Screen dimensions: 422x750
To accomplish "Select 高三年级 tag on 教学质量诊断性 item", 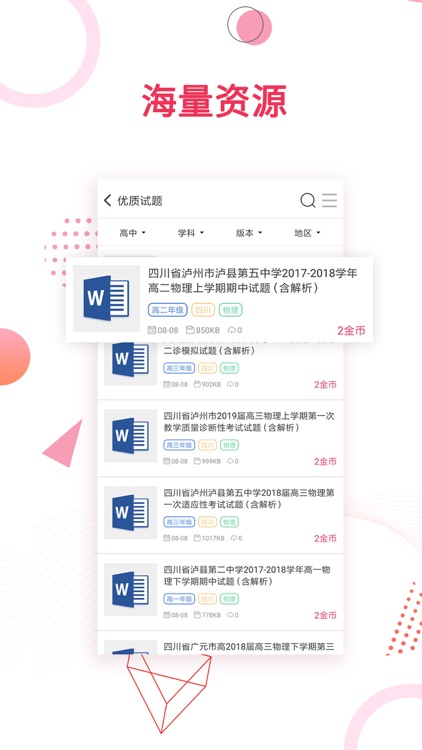I will pos(179,445).
